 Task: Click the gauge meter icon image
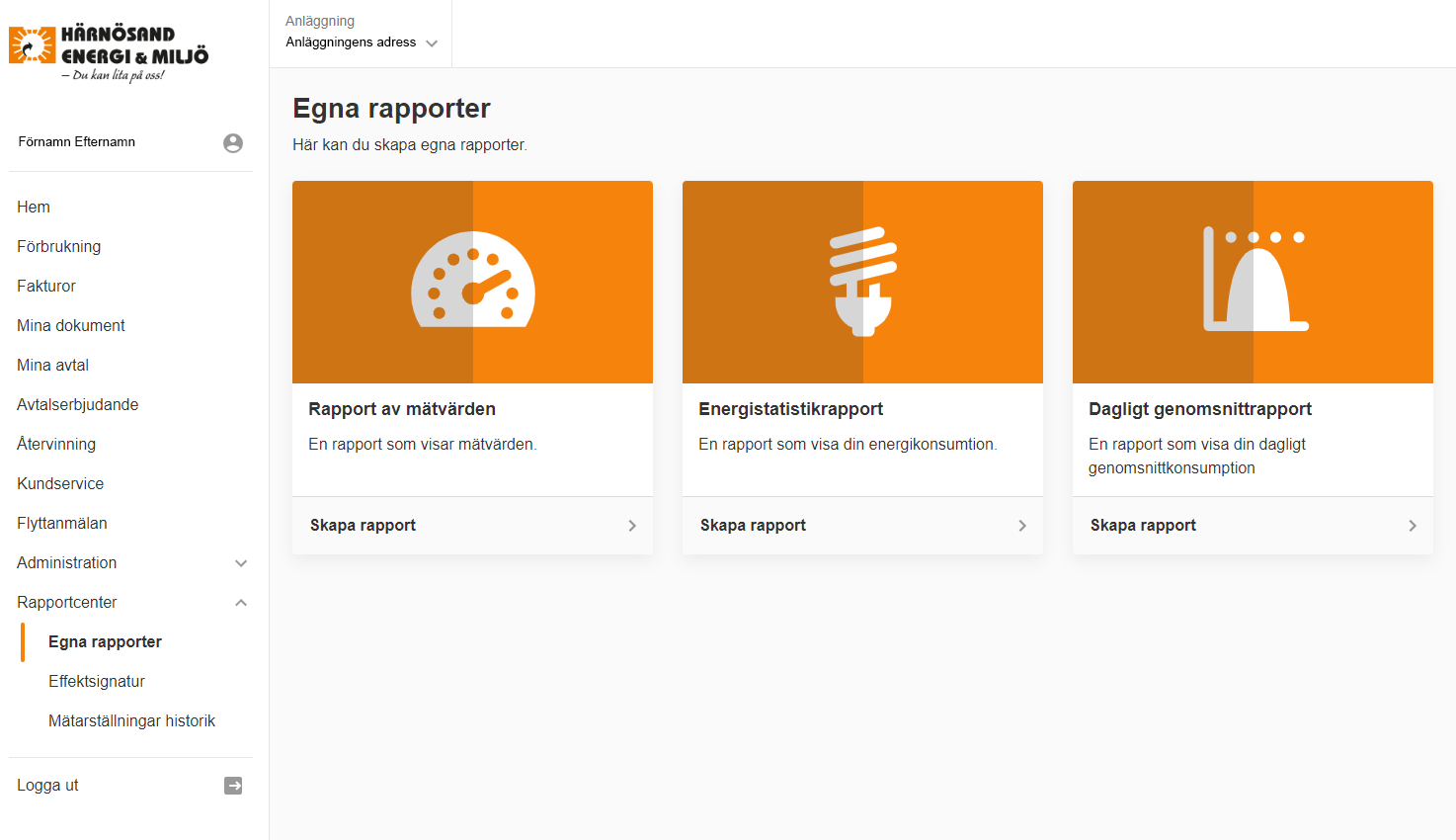click(473, 280)
